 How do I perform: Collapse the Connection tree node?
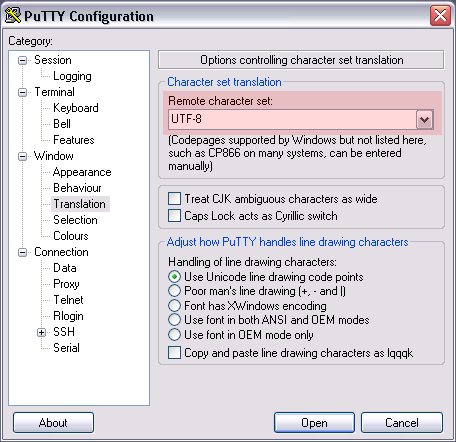pyautogui.click(x=22, y=252)
